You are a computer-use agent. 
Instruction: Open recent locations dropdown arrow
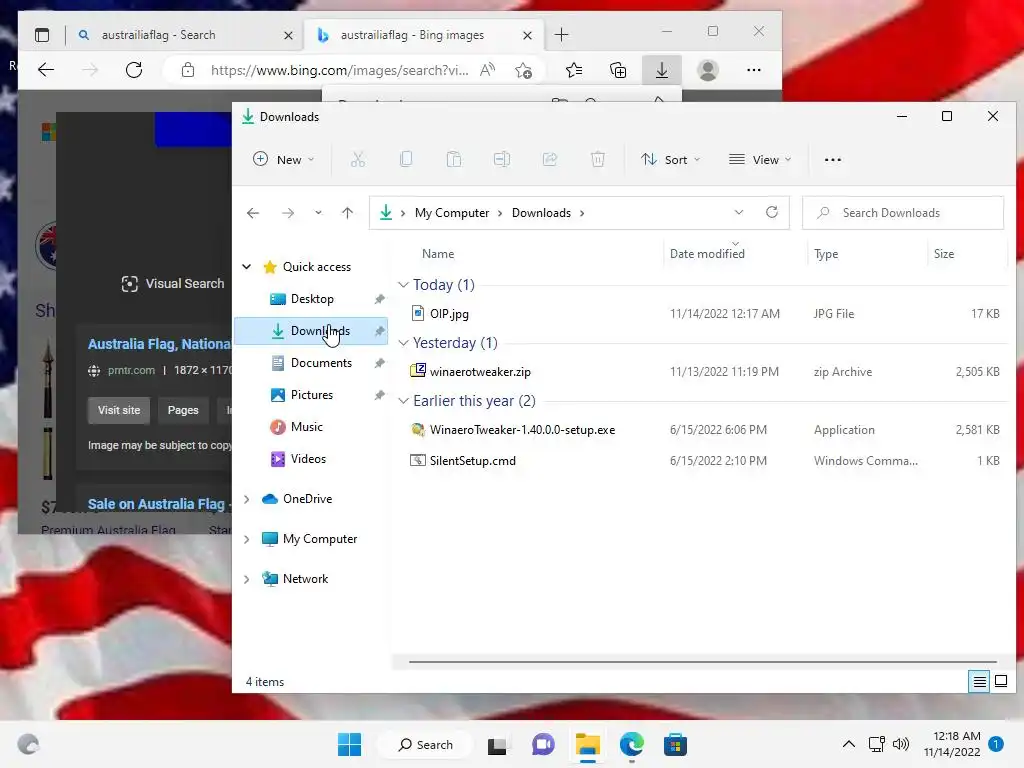coord(318,213)
